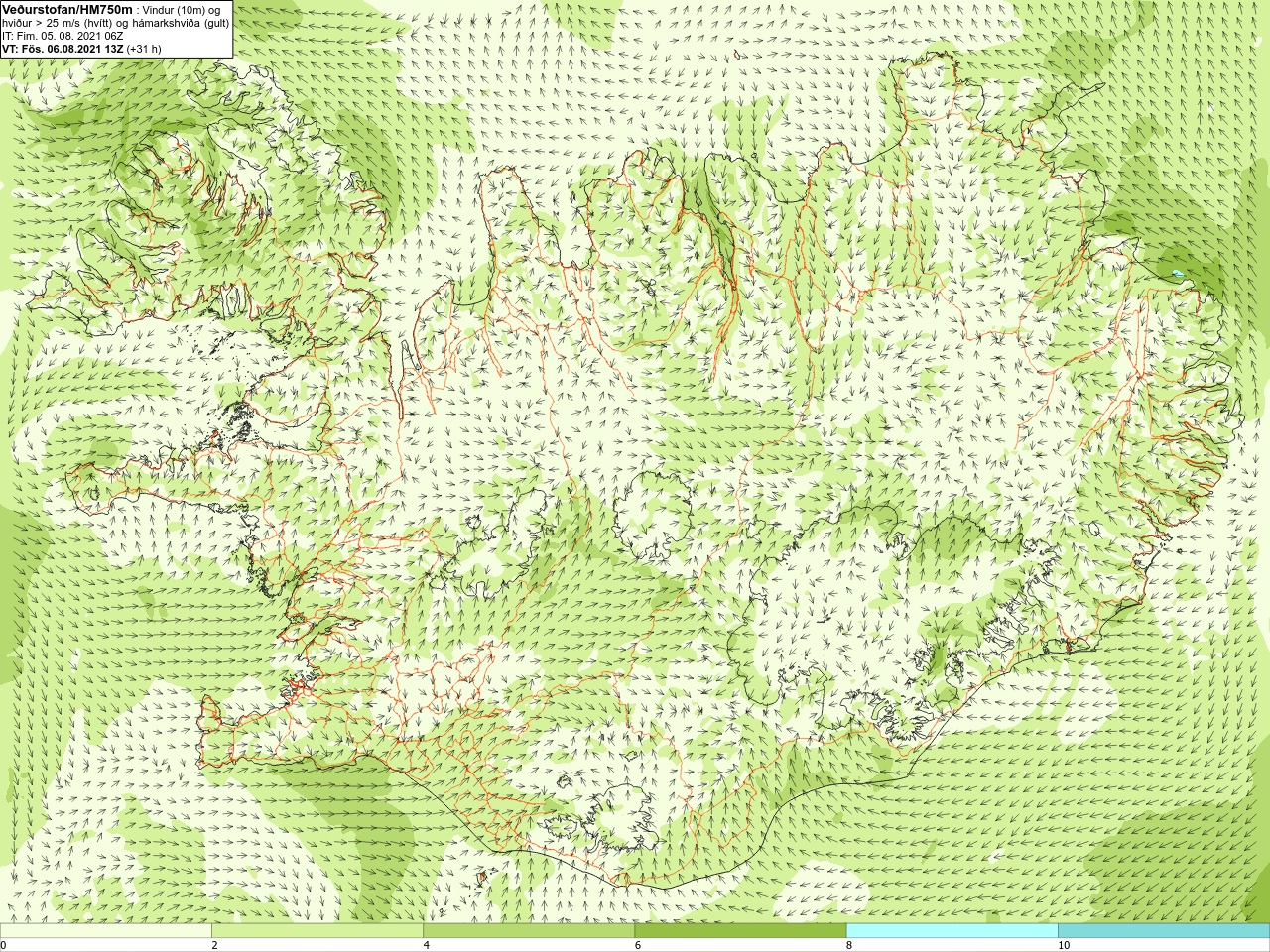Viewport: 1270px width, 952px height.
Task: Select the 8–10 m/s cyan legend band
Action: (x=952, y=931)
